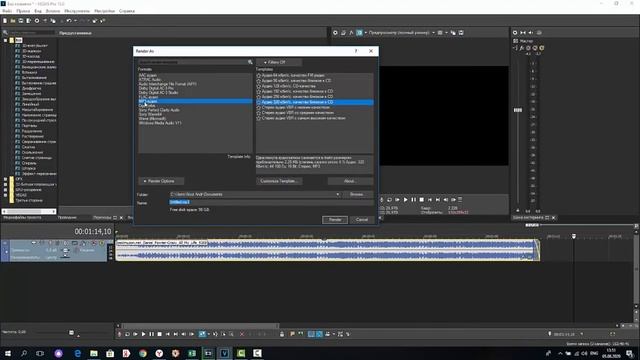Expand the VEGAS folder in tree
Screen dimensions: 640x360
[5, 195]
